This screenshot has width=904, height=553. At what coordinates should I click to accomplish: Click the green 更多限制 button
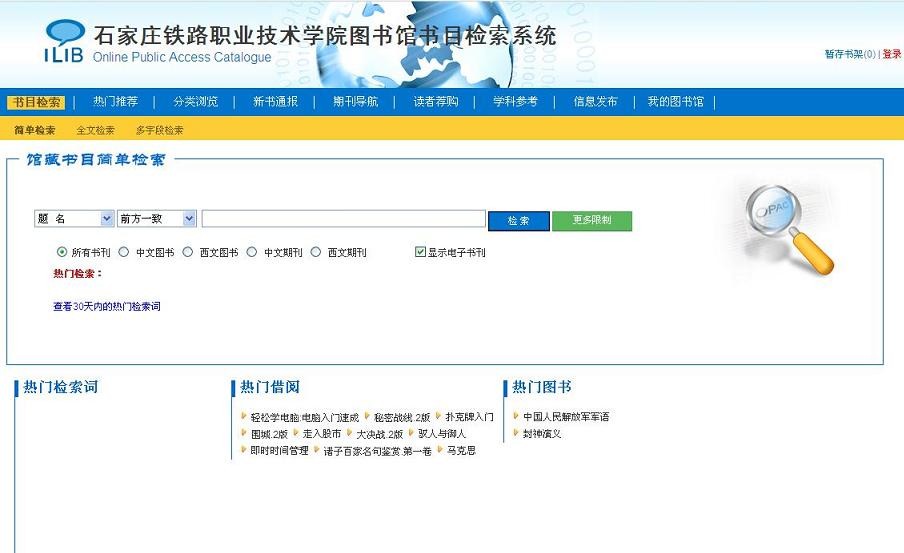(591, 221)
